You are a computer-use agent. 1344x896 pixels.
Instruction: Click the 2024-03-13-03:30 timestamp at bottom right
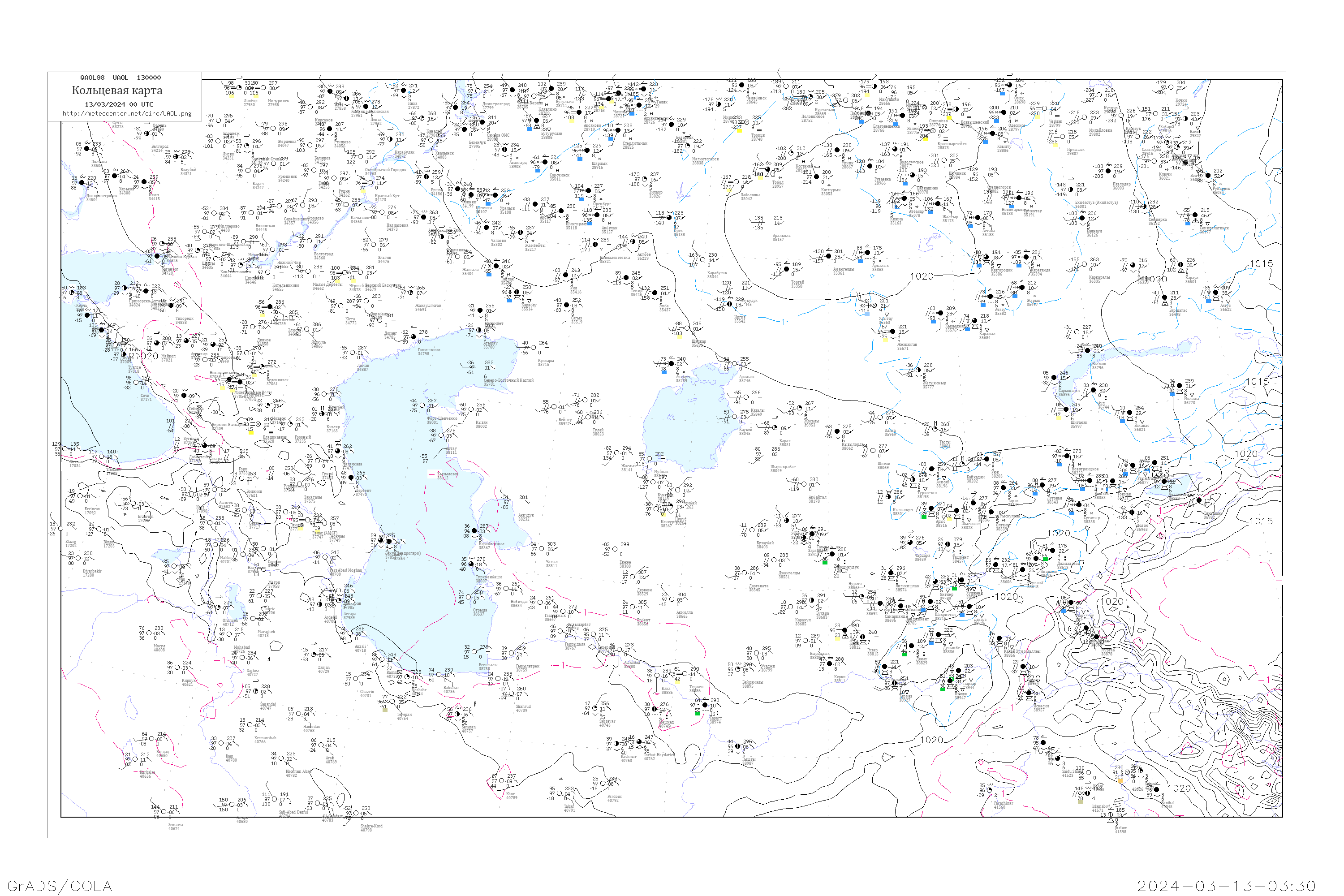(1226, 886)
